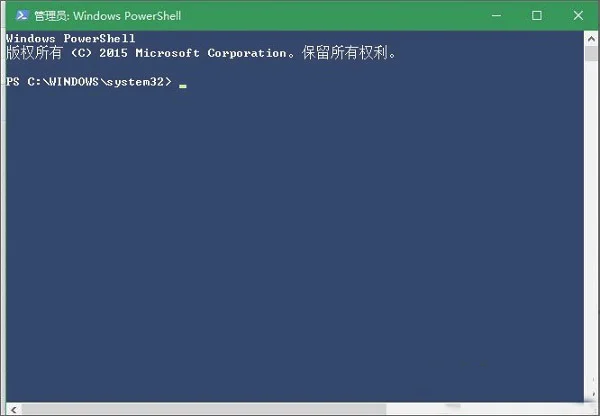
Task: Click the empty blue console area
Action: [x=295, y=245]
